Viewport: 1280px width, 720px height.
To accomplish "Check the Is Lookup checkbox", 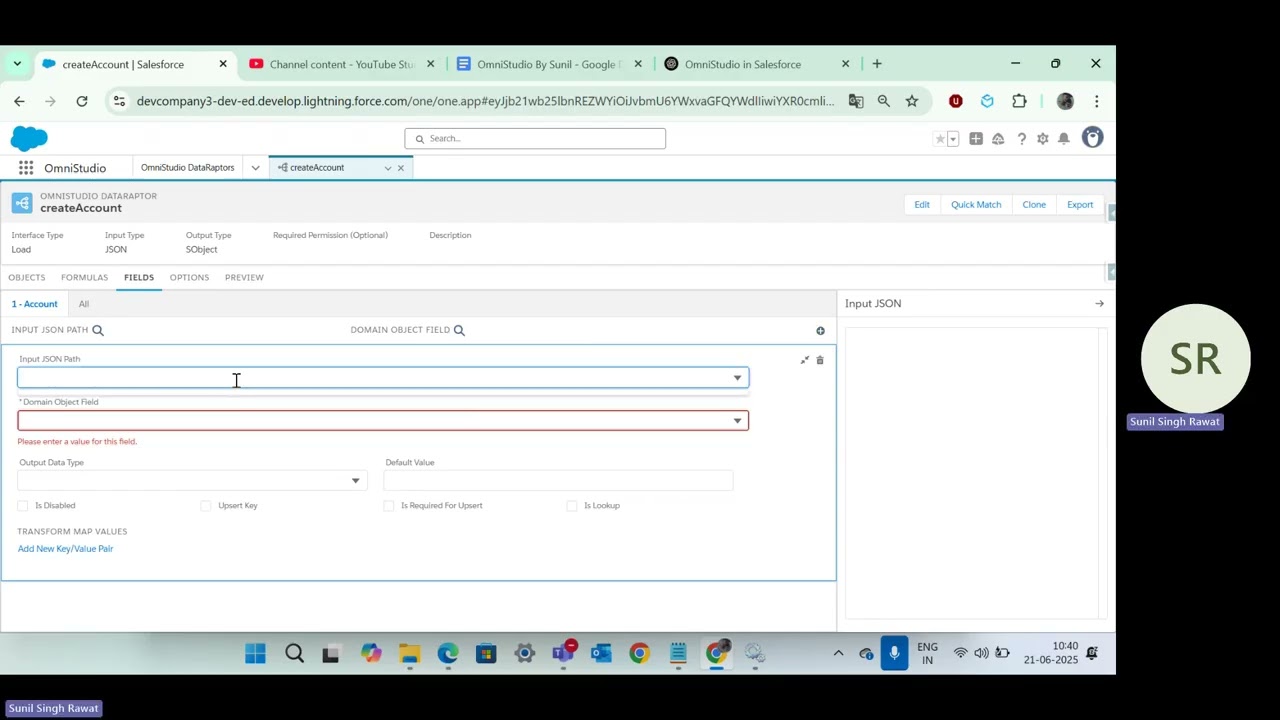I will [572, 506].
